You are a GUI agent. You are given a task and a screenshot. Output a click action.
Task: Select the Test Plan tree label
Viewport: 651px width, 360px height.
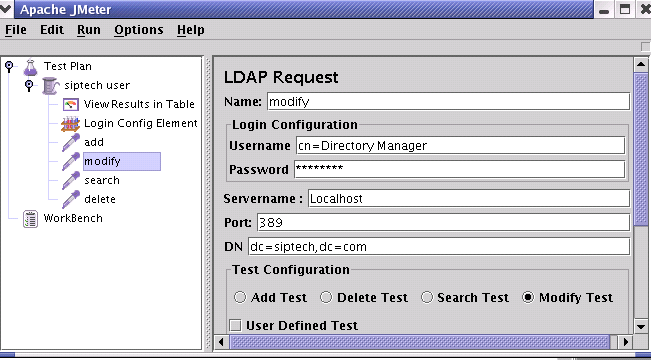click(x=68, y=66)
